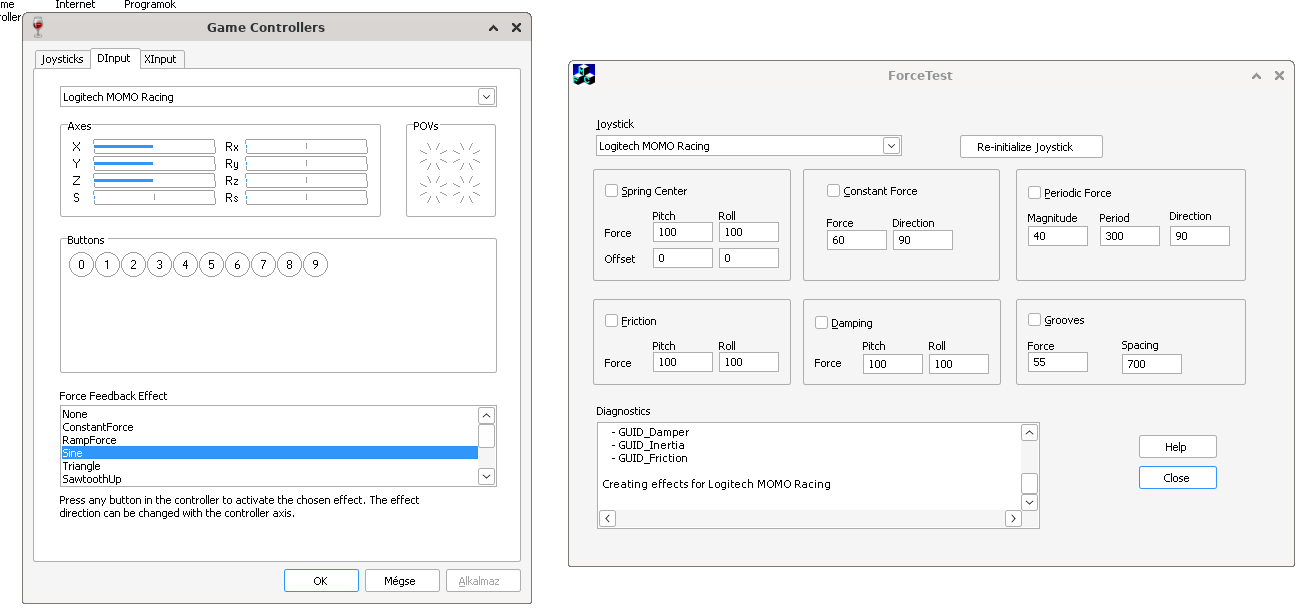Roll up the ForceTest window with the caret
This screenshot has width=1315, height=613.
(x=1258, y=76)
